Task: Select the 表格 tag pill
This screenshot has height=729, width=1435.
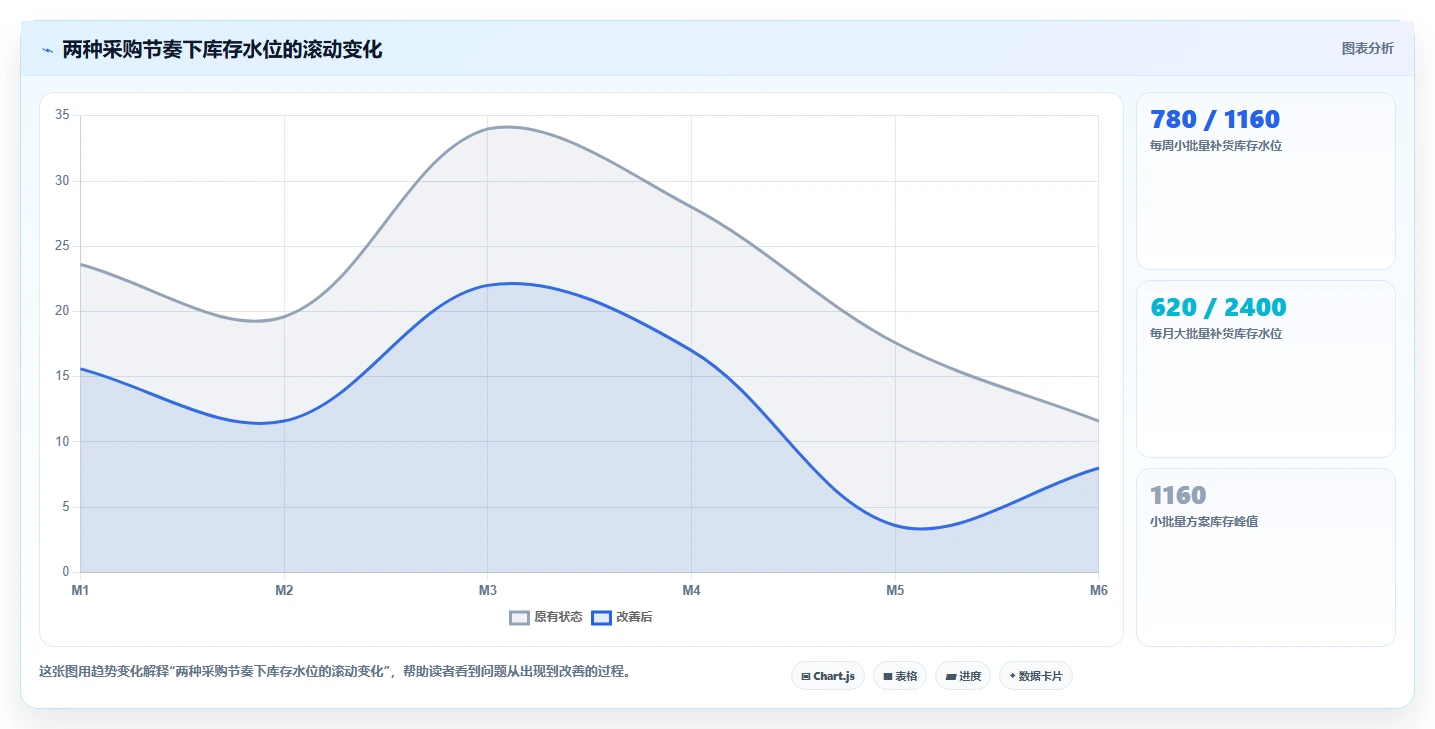Action: point(900,676)
